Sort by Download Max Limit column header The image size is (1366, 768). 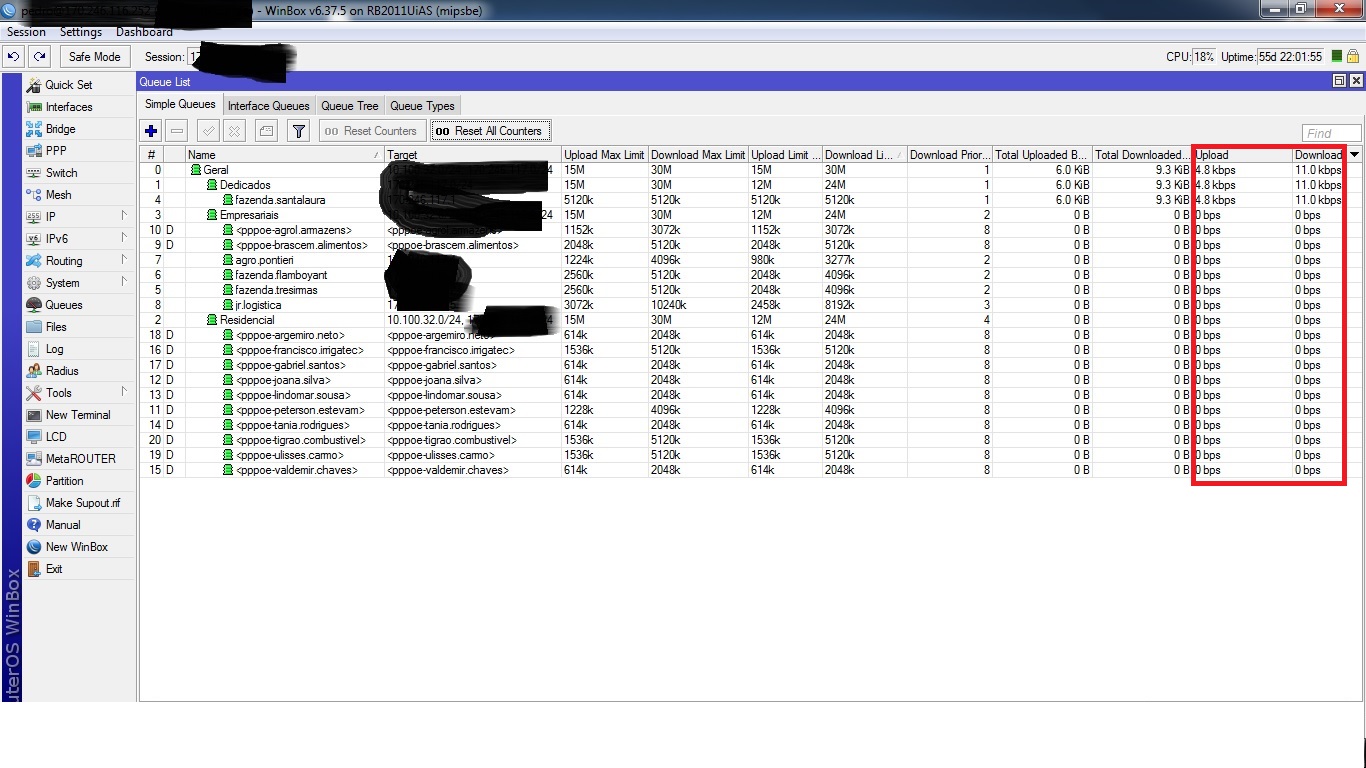click(698, 155)
